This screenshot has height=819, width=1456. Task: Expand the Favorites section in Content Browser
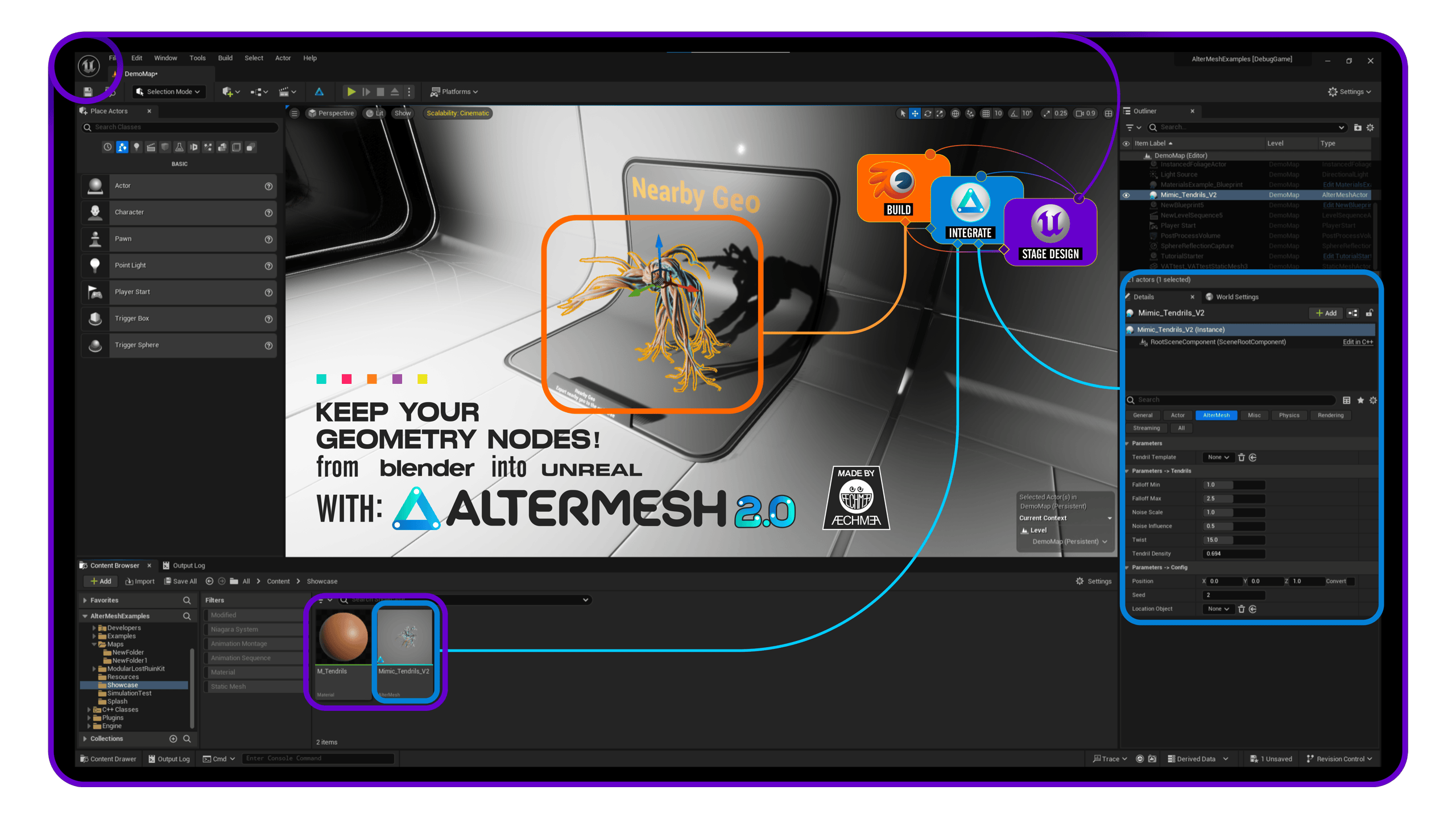tap(85, 601)
